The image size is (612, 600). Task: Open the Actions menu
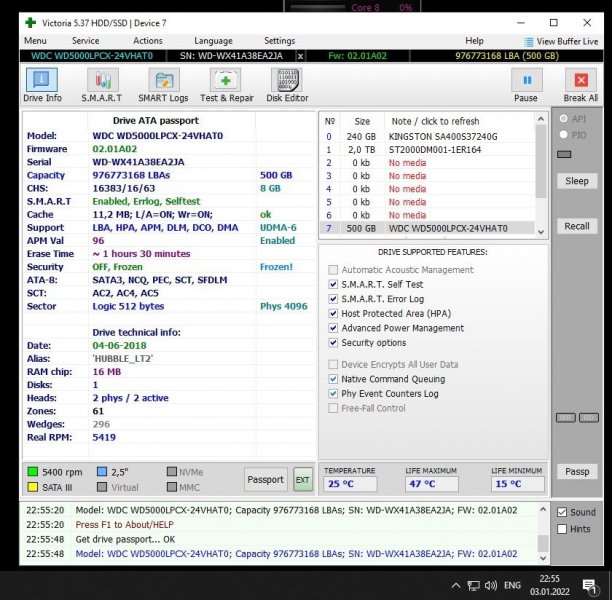coord(146,41)
